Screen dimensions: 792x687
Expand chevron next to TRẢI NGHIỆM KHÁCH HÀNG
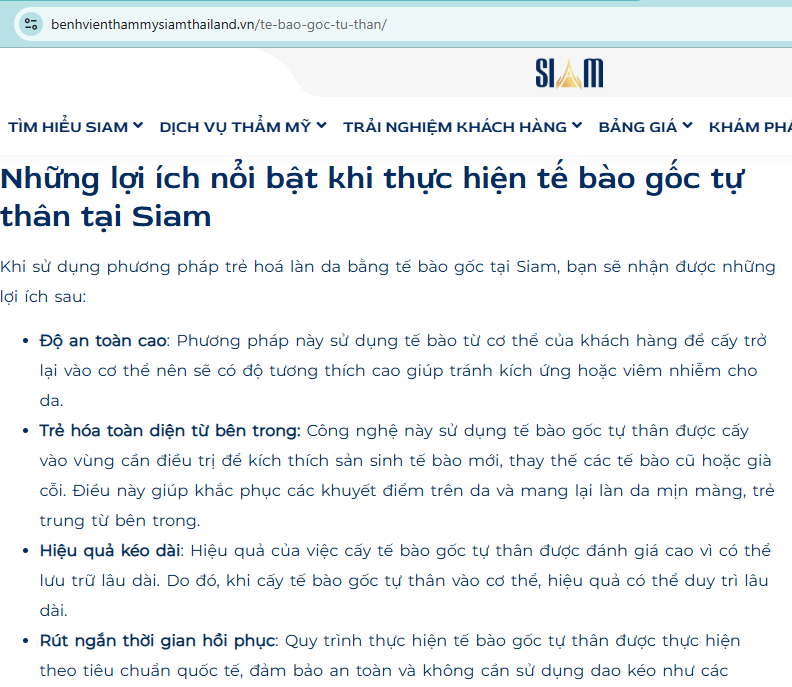point(577,126)
